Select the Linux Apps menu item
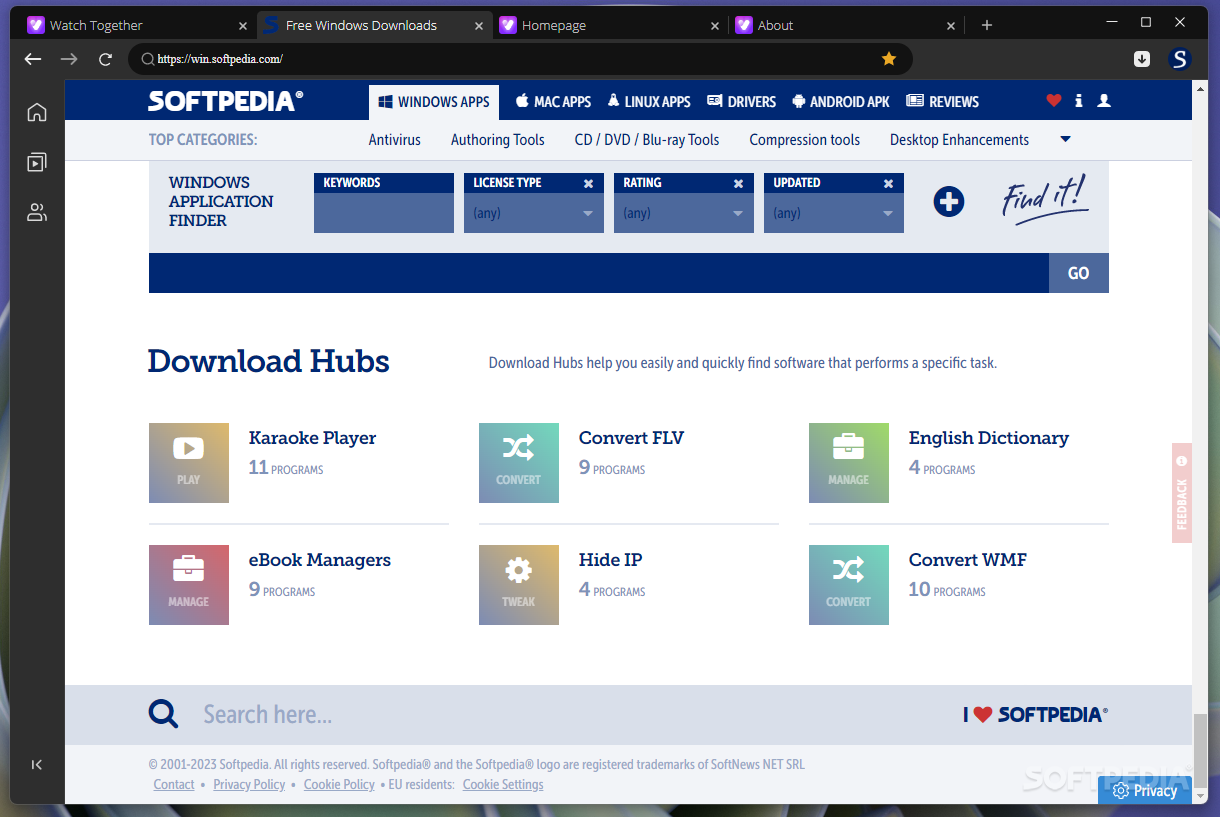 649,101
